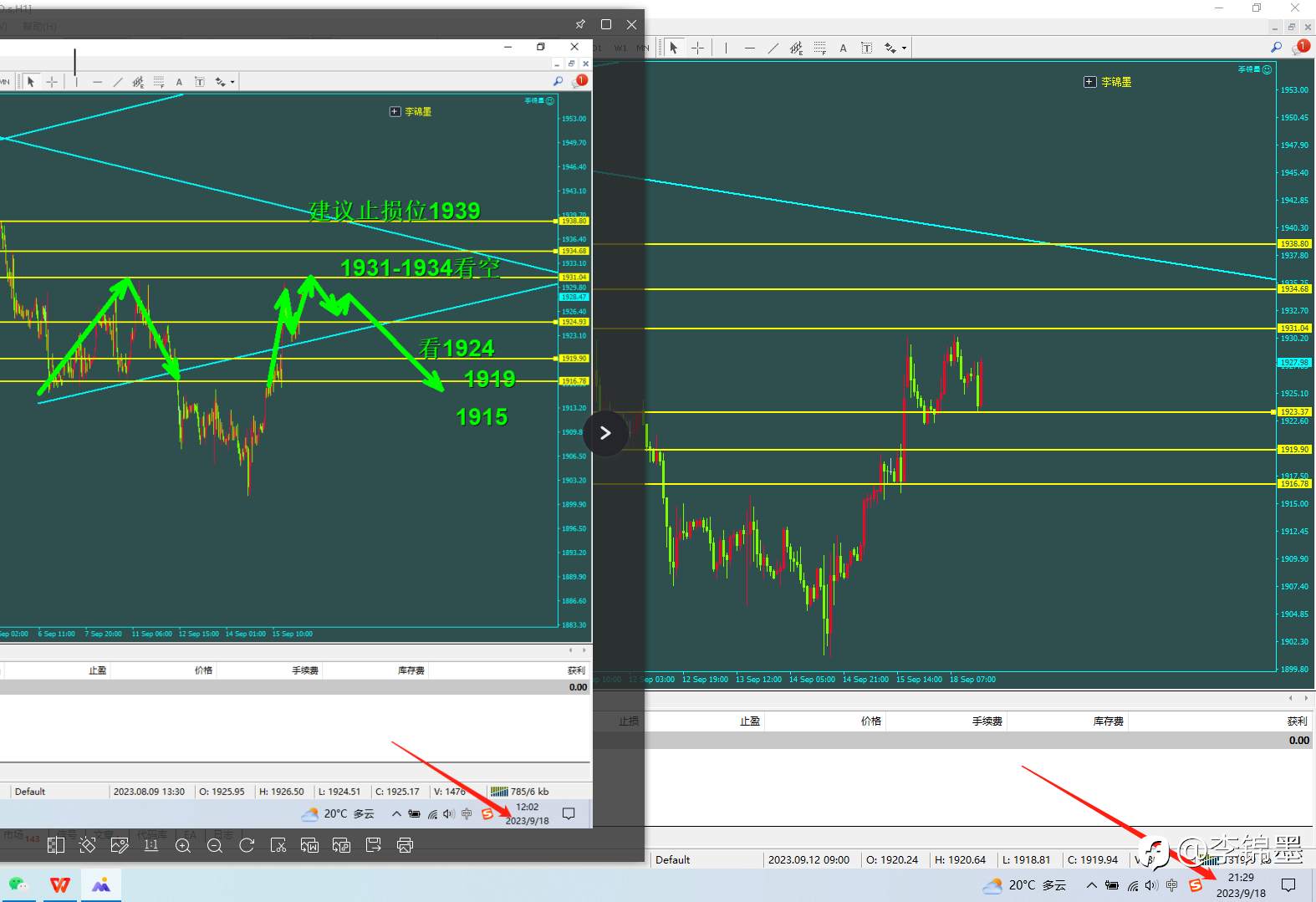Open the action center icon beside the 21:29 clock
1316x902 pixels.
click(x=1288, y=884)
